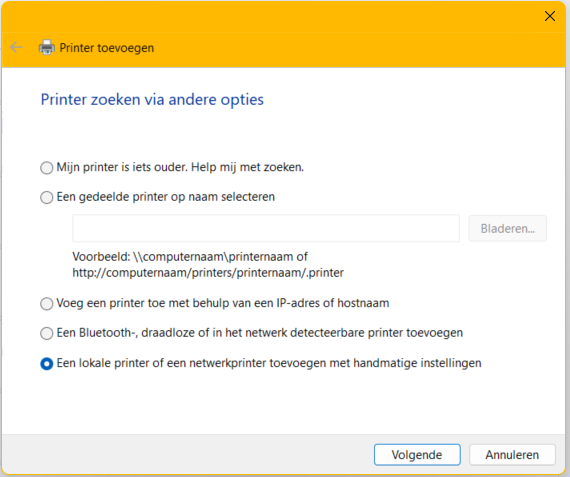Screen dimensions: 570x477
Task: Pick the Bluetooth-, draadloze of netwerk printer radio button
Action: [x=47, y=333]
